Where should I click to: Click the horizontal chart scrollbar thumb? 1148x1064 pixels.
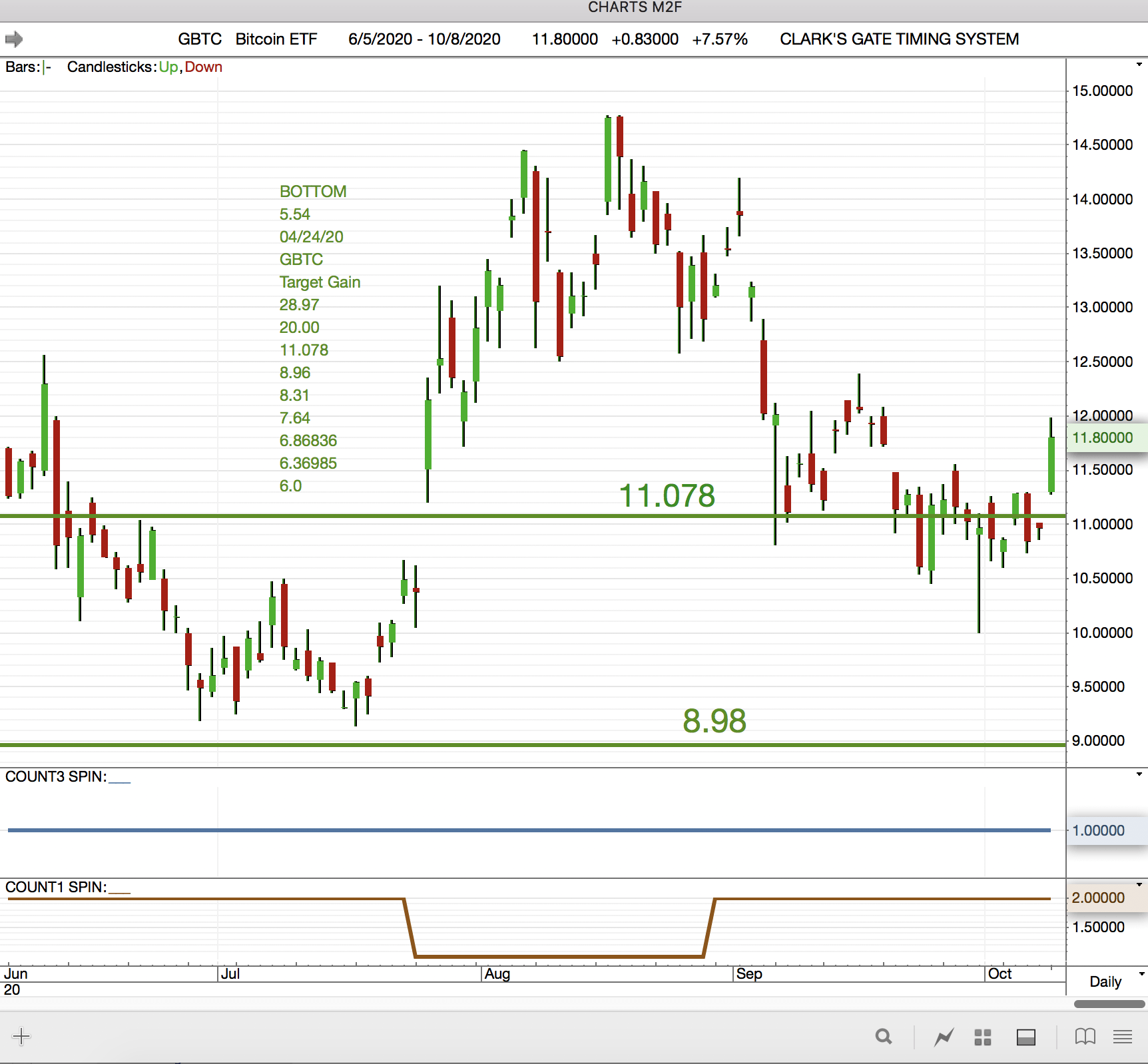point(1109,1004)
